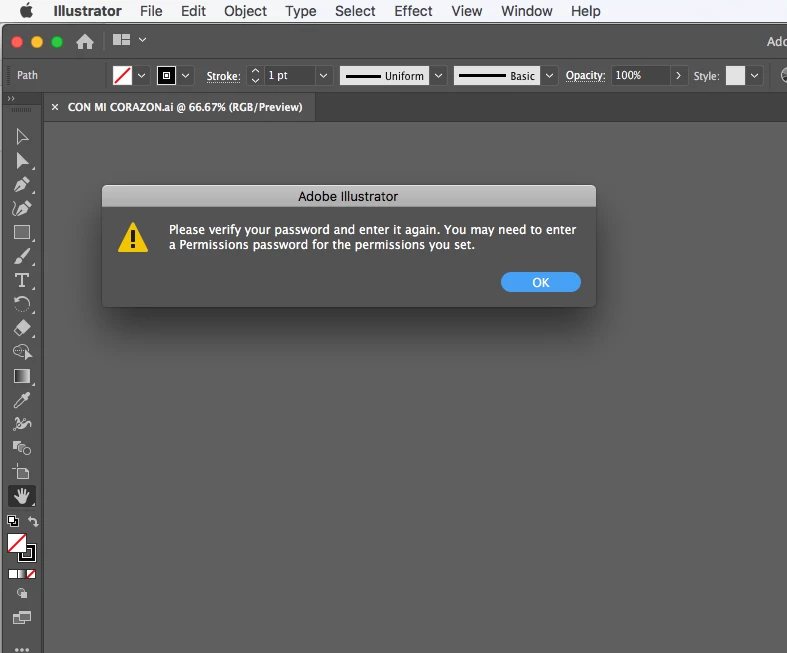Click the Stroke swatch in control bar

(166, 76)
